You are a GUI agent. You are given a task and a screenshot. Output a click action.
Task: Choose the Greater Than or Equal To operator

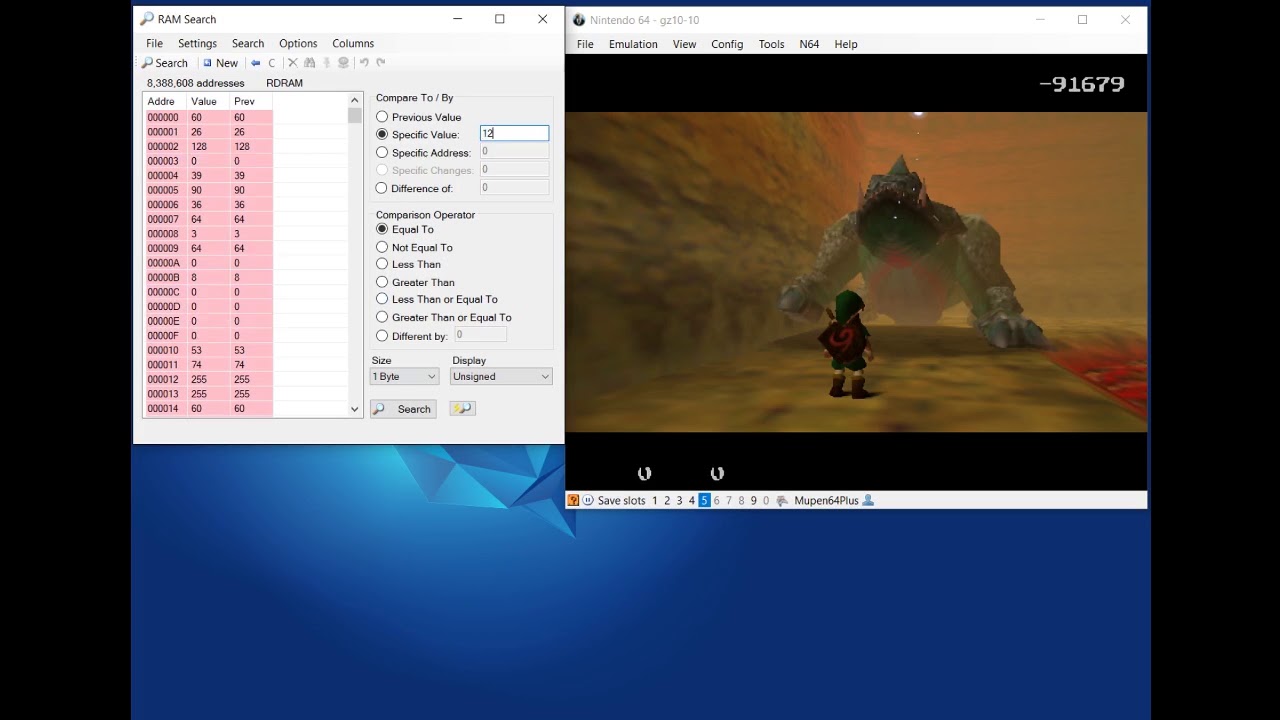(382, 317)
